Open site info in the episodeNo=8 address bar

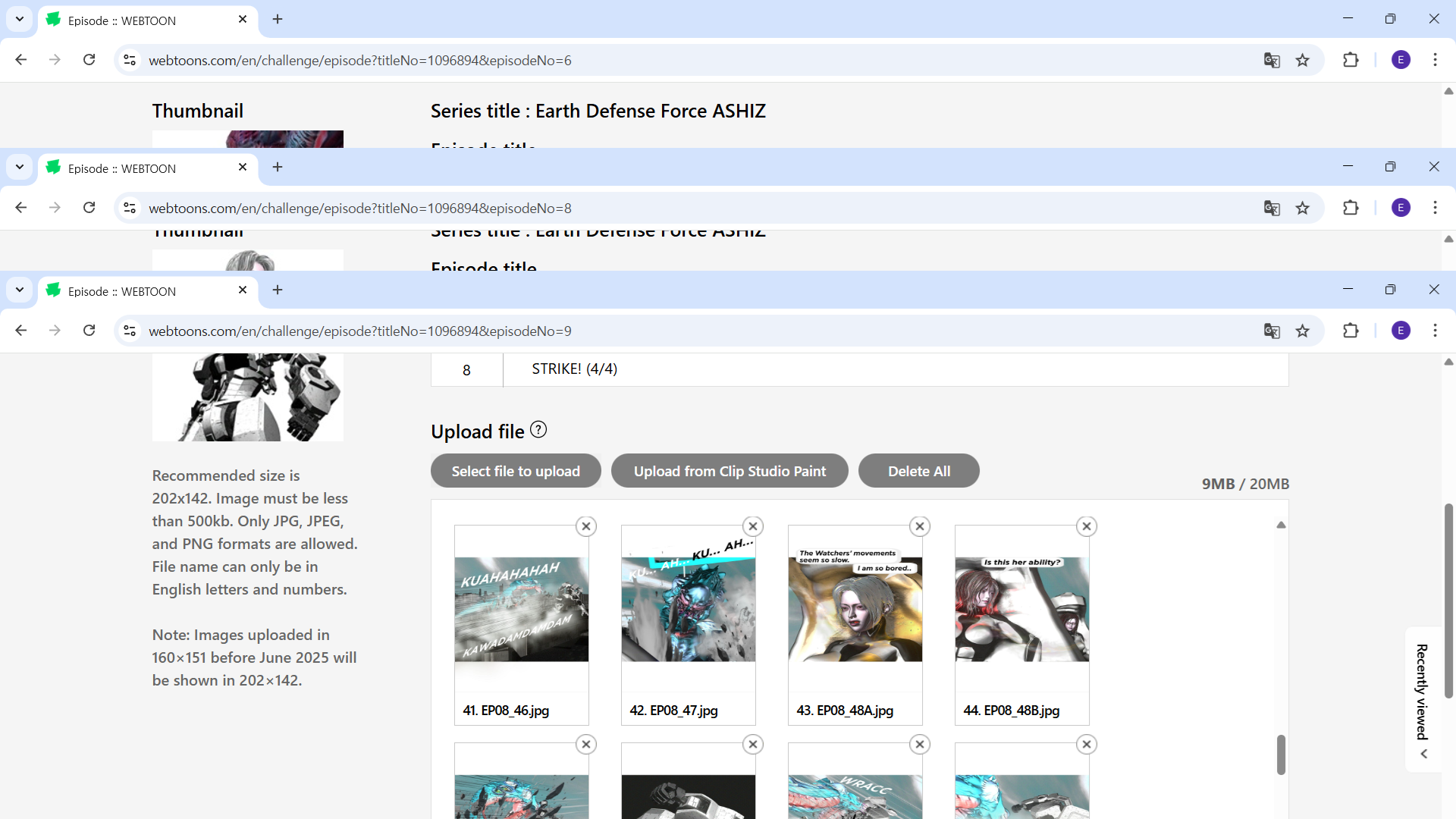(130, 208)
